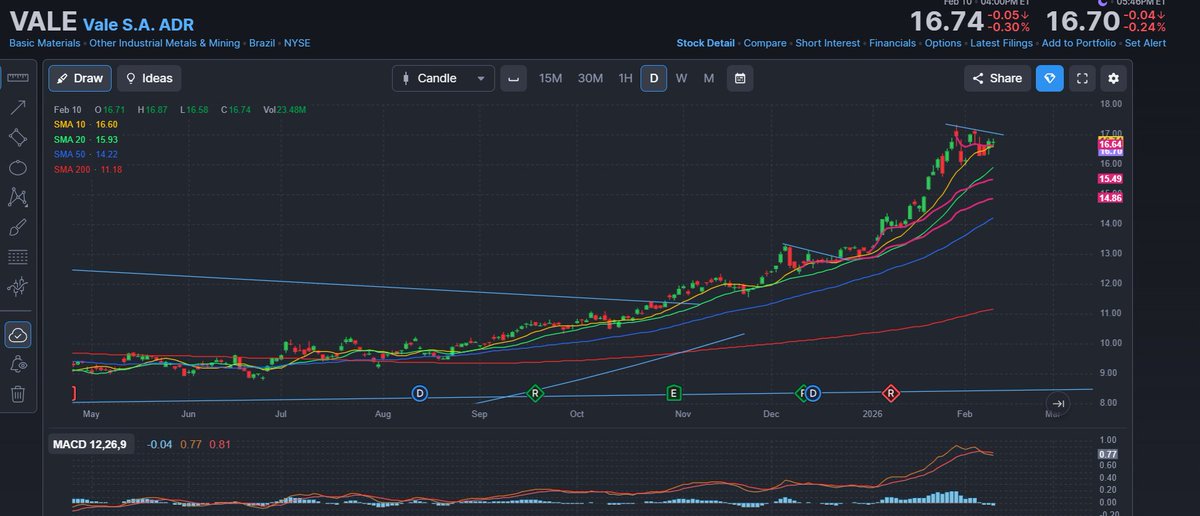
Task: Switch to W weekly timeframe
Action: coord(681,78)
